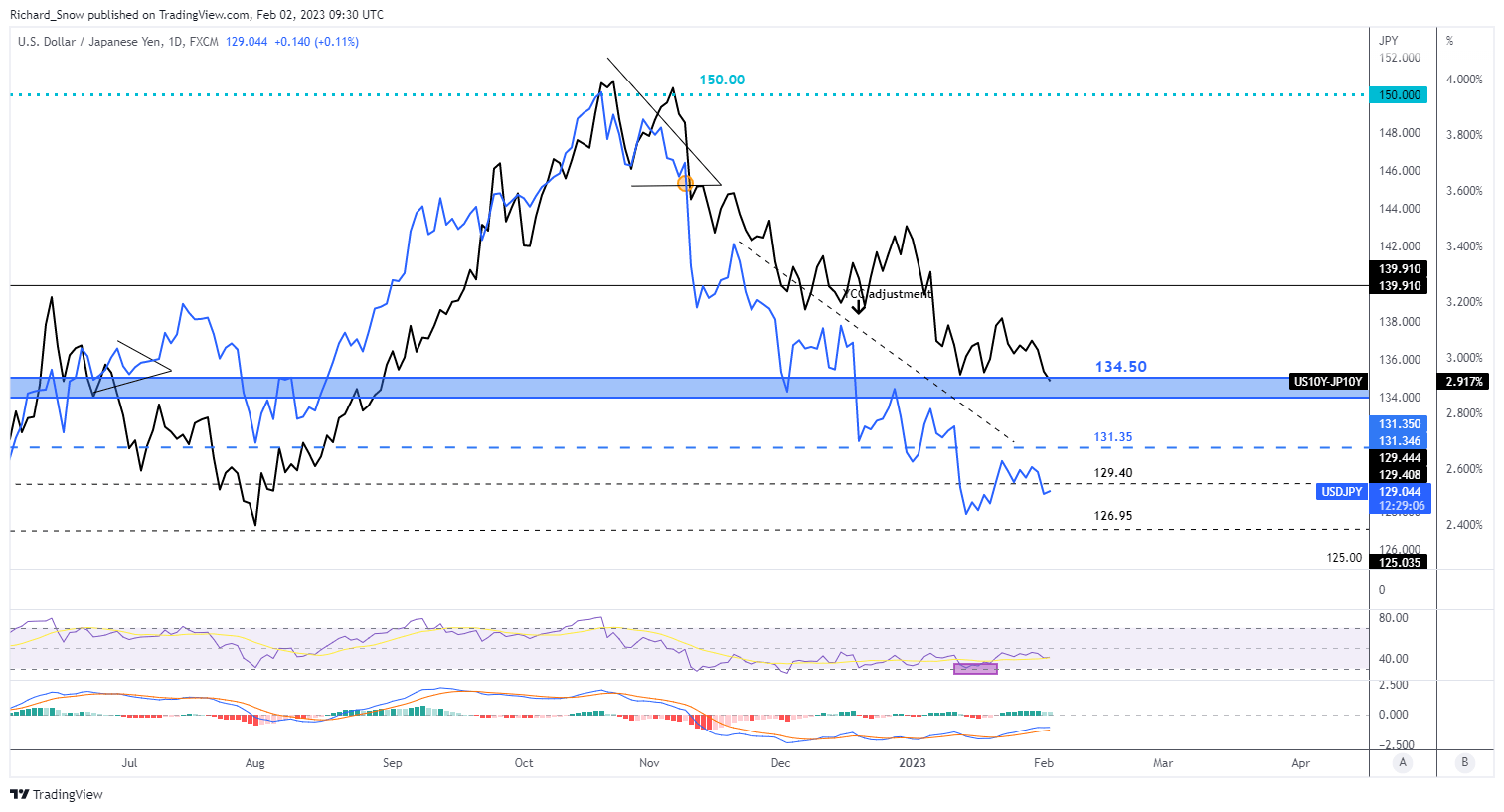The image size is (1504, 812).
Task: Click the TradingView logo at the bottom left
Action: [56, 794]
